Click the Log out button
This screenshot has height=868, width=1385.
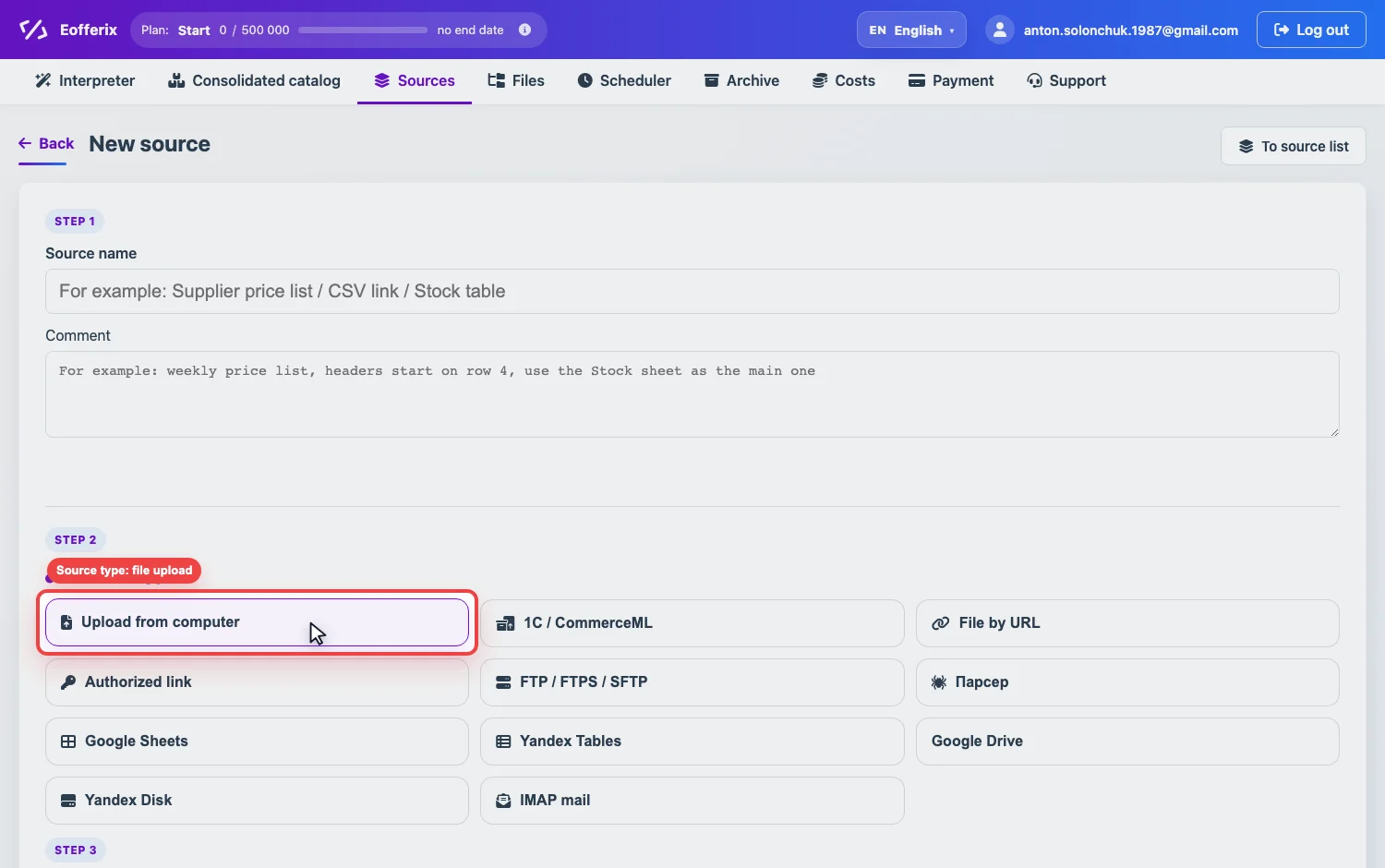pos(1311,30)
